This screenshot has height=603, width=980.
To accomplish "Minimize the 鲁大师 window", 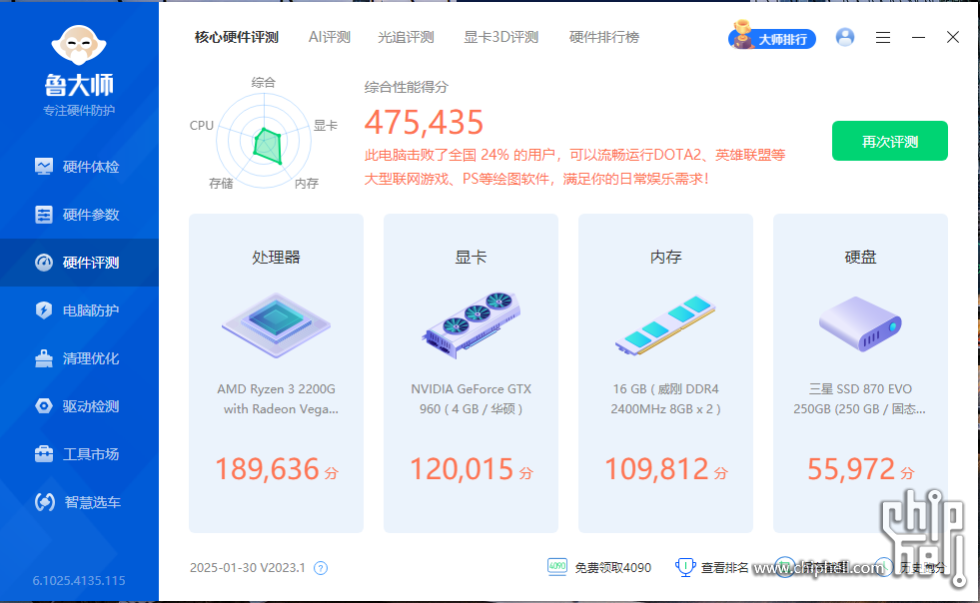I will tap(918, 37).
